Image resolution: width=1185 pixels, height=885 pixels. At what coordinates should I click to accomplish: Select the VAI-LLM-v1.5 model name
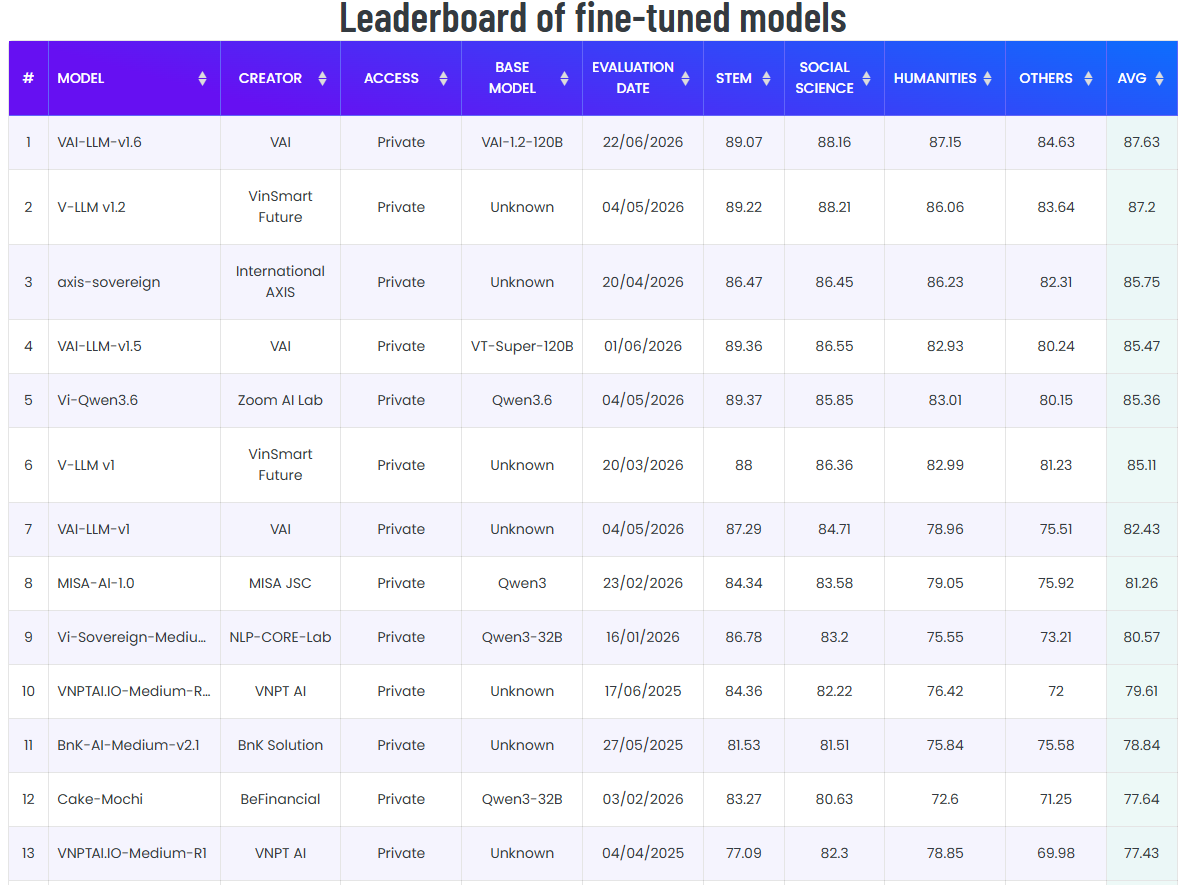(x=100, y=346)
